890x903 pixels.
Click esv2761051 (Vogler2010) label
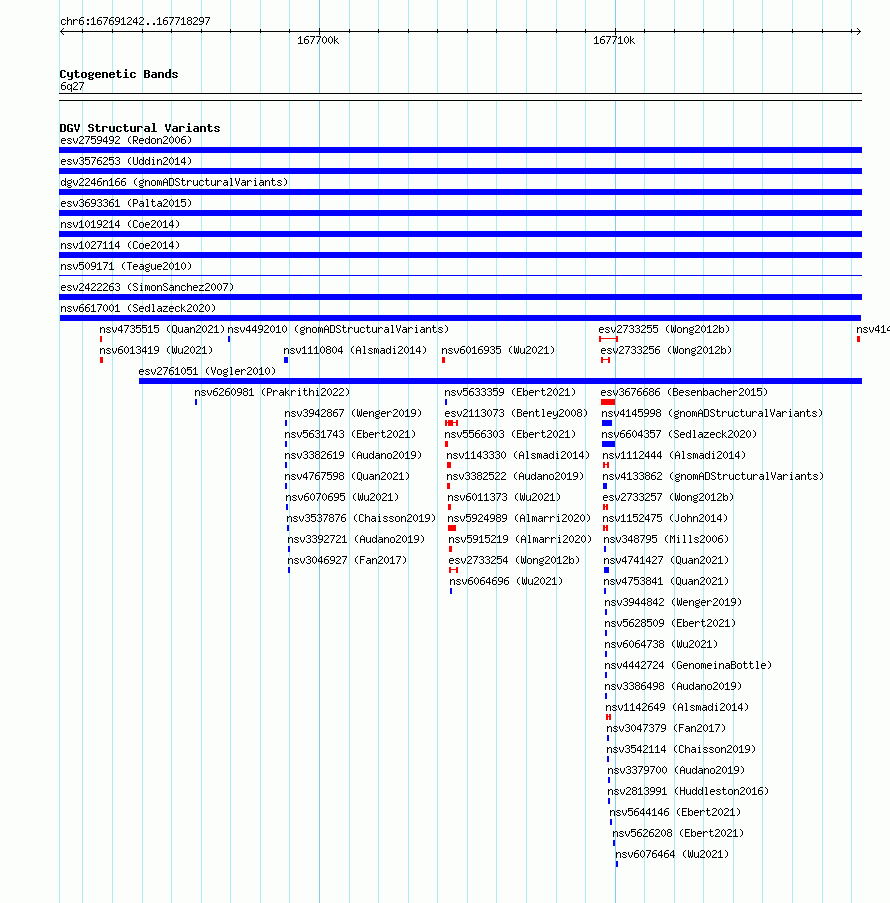207,371
